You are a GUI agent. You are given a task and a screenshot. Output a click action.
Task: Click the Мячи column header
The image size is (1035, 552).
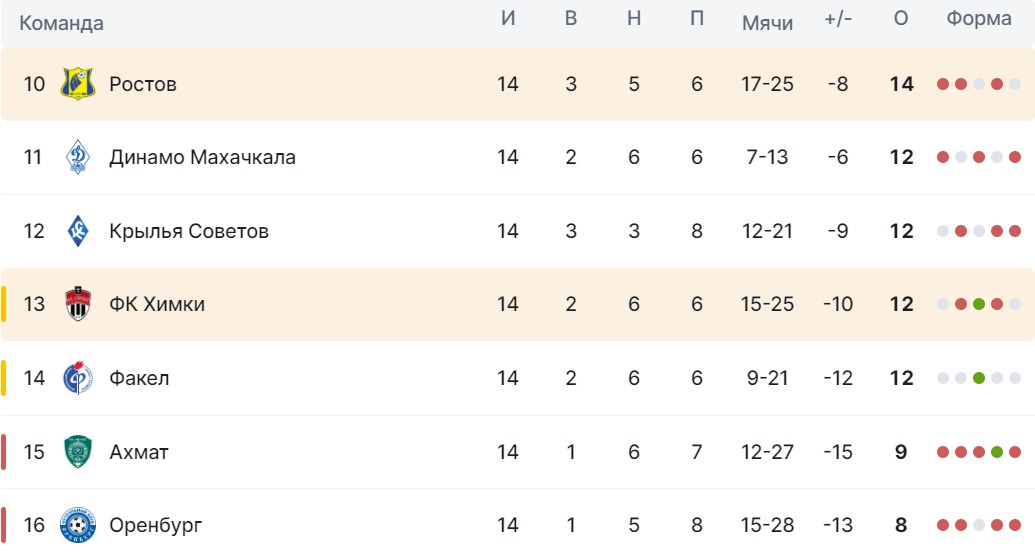click(x=767, y=22)
